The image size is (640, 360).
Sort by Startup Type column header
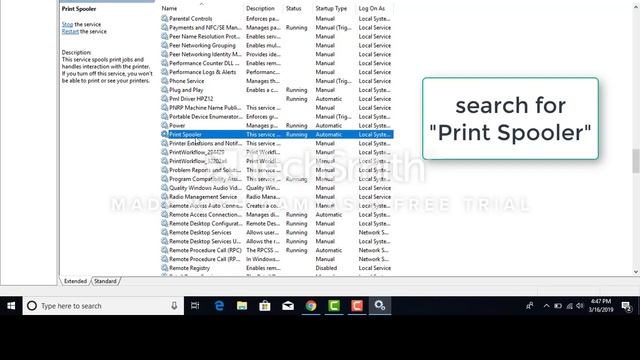pos(331,8)
